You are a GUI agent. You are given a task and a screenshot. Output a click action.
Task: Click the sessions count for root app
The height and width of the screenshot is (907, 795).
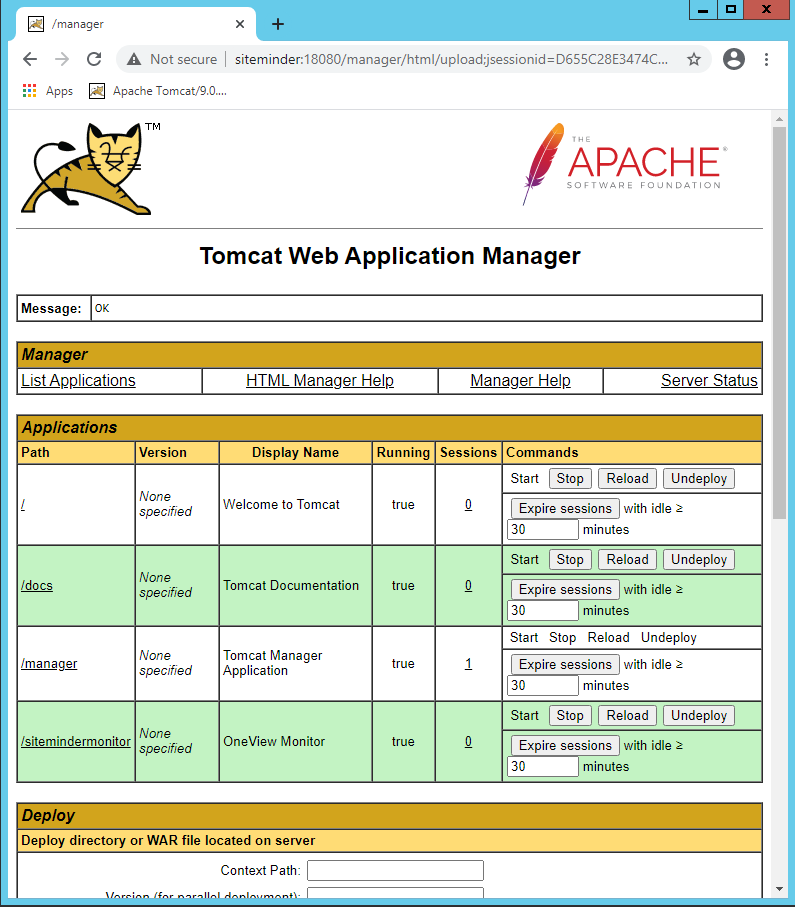tap(468, 504)
